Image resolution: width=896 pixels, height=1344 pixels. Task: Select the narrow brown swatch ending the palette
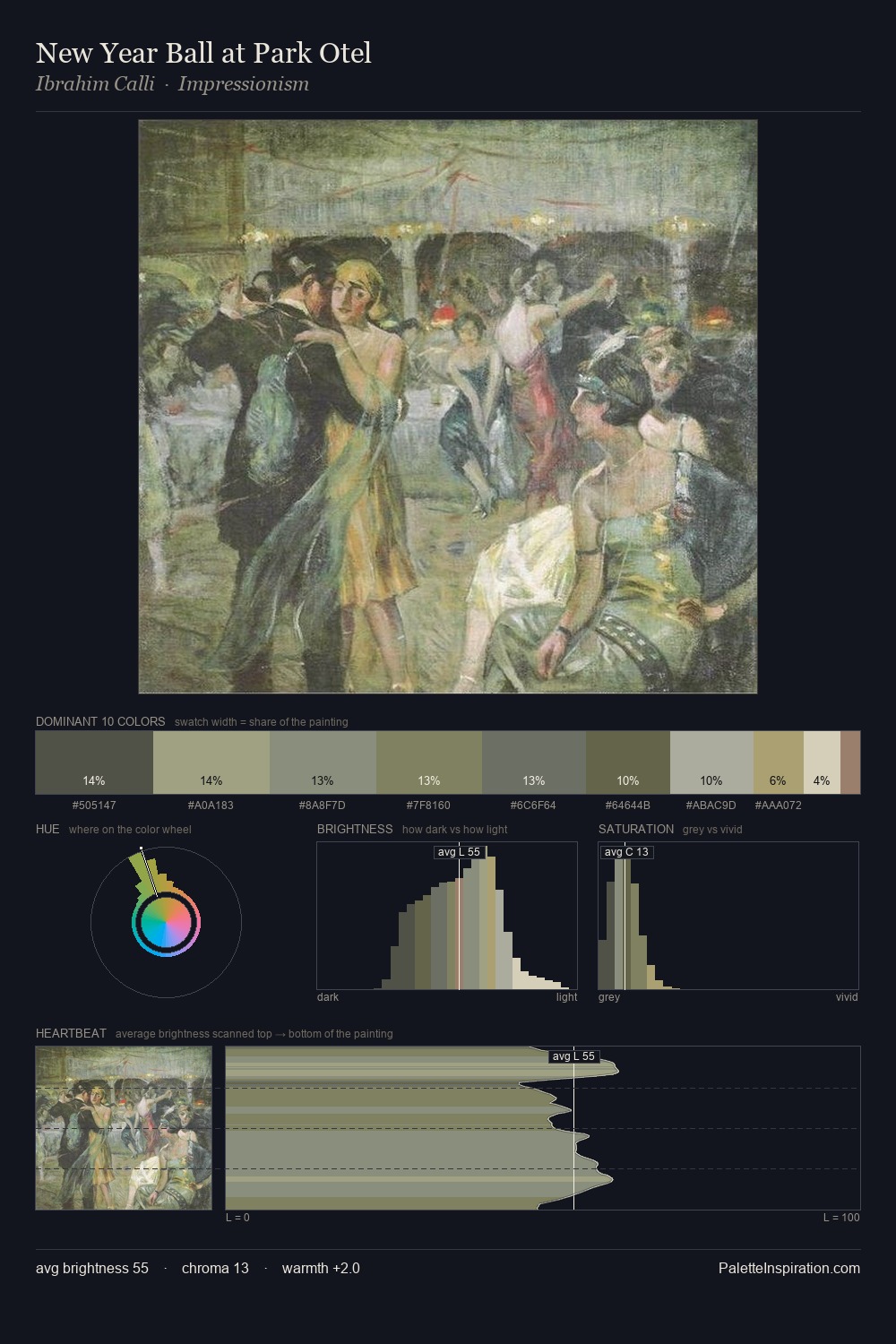[850, 762]
